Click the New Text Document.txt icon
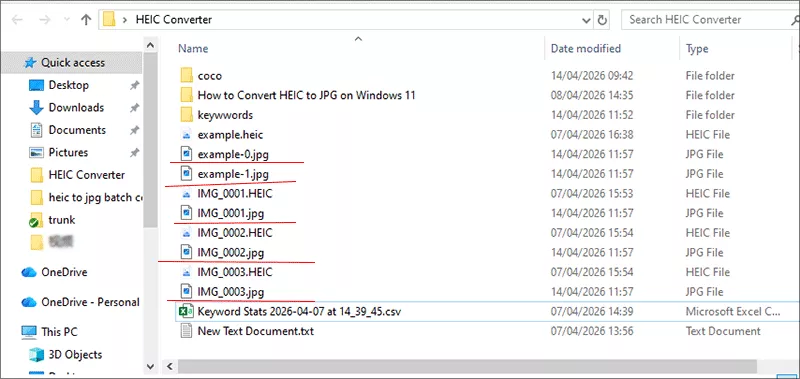Viewport: 800px width, 379px height. (x=187, y=332)
